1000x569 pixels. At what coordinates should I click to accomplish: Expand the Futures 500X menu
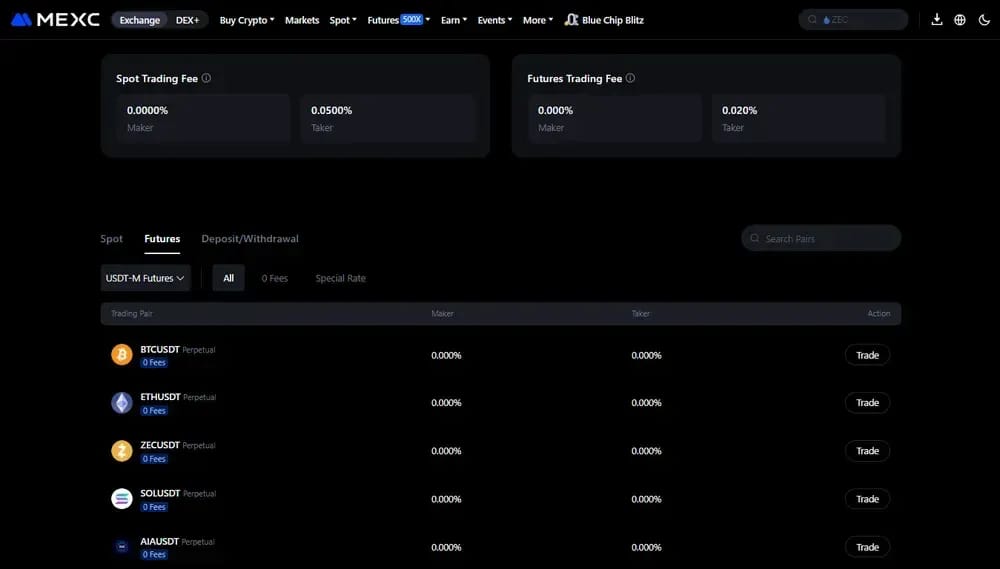(399, 20)
